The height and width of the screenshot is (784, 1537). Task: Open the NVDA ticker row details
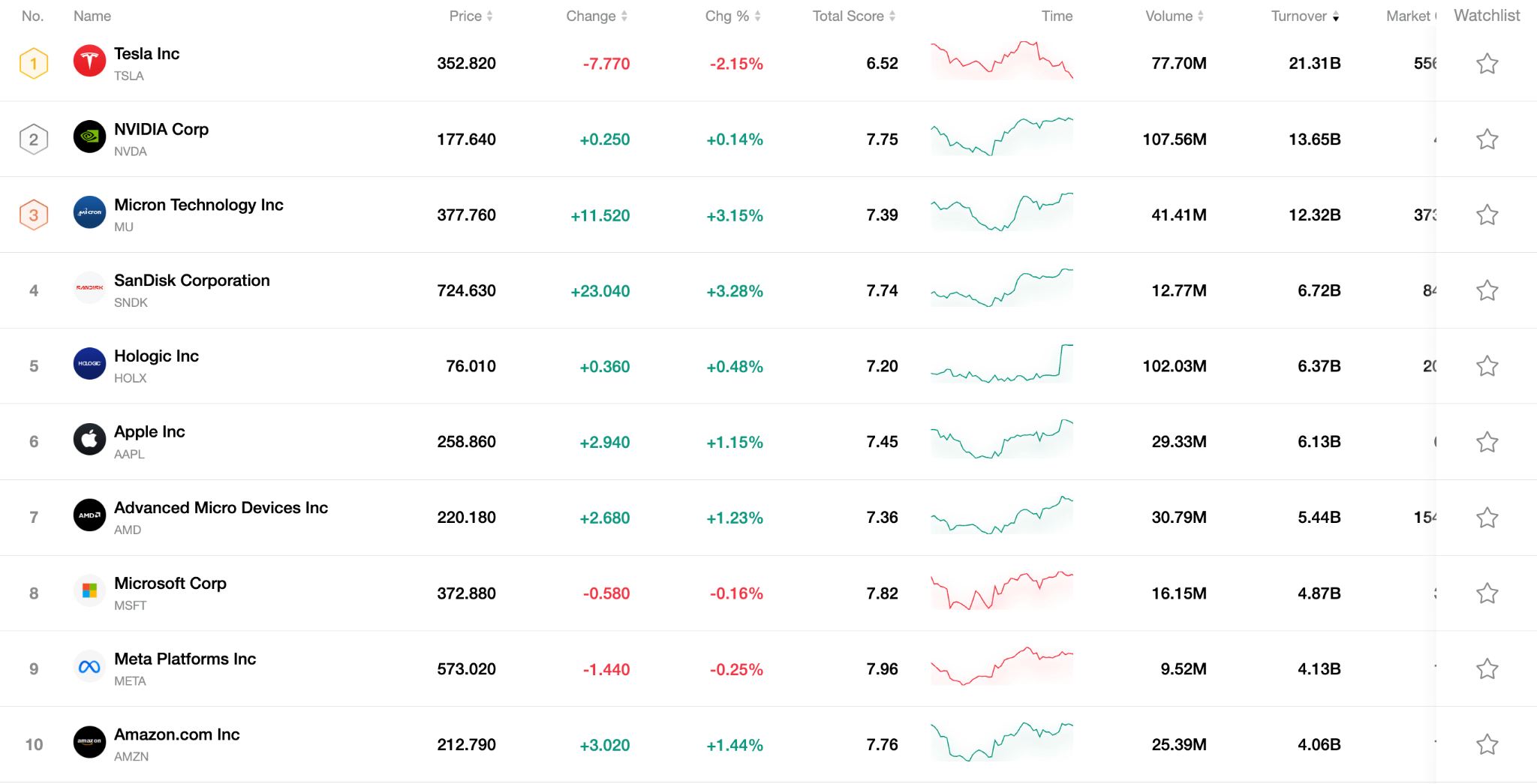pos(129,151)
